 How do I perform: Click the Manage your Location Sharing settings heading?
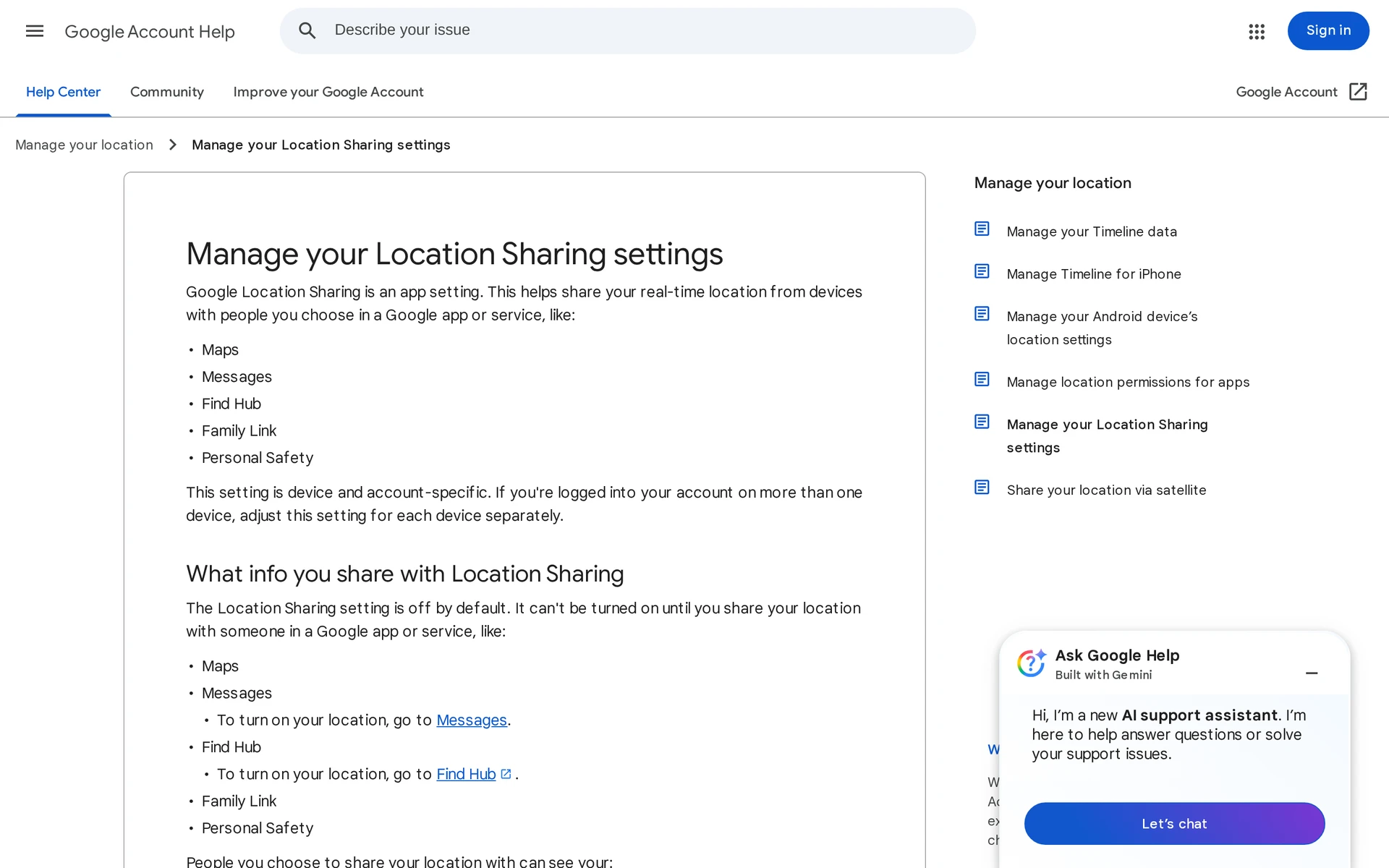(x=454, y=254)
